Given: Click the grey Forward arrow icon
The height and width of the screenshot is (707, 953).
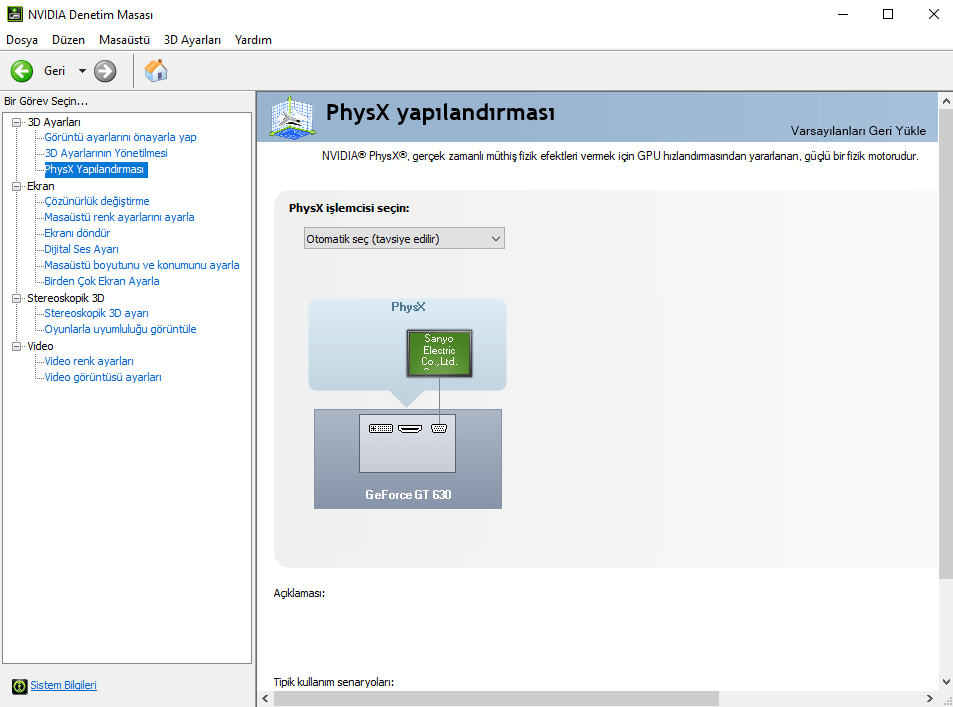Looking at the screenshot, I should point(105,71).
